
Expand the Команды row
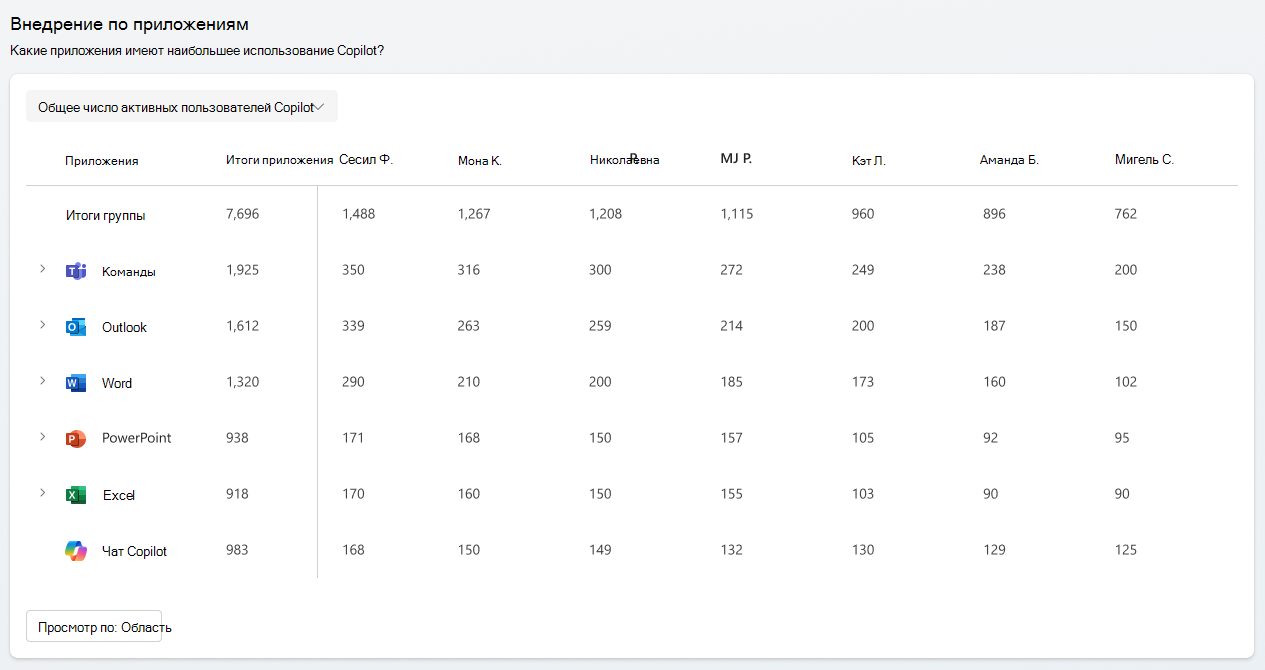(42, 269)
